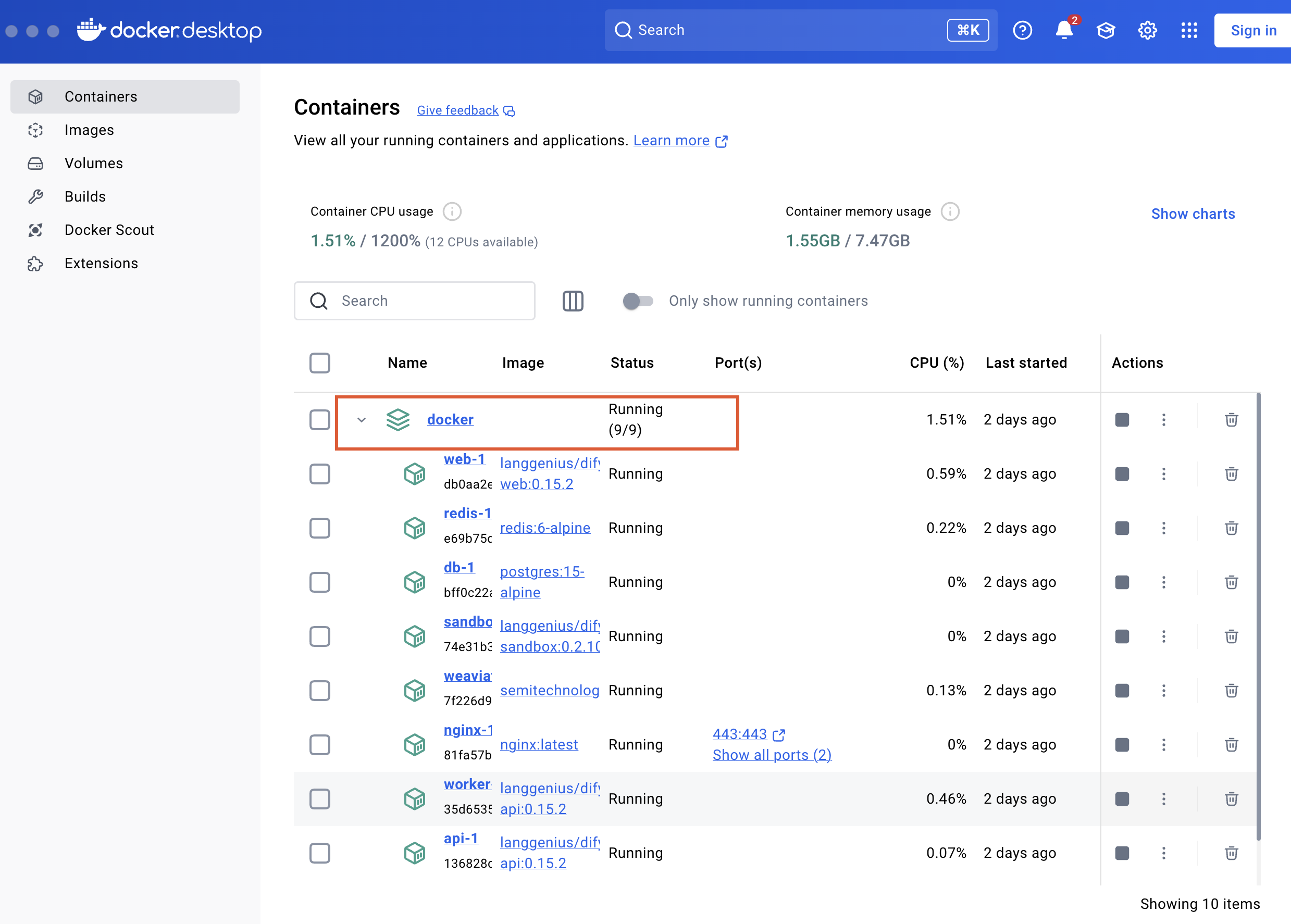Click info icon beside Container CPU usage

point(452,211)
